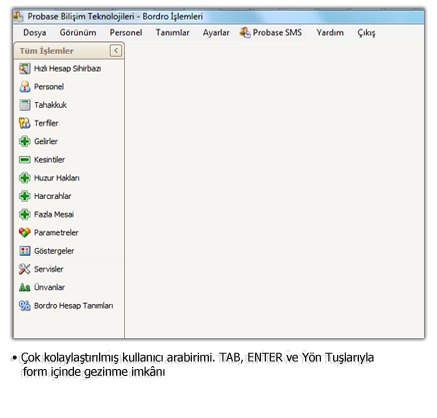Collapse the Tüm İşlemler panel with the arrow
This screenshot has width=437, height=418.
click(x=116, y=51)
